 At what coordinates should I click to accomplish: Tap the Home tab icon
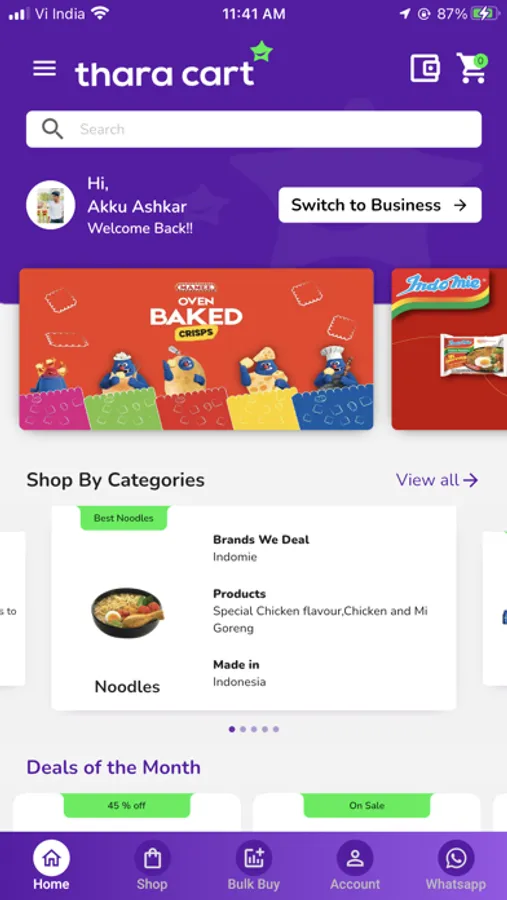click(x=51, y=859)
